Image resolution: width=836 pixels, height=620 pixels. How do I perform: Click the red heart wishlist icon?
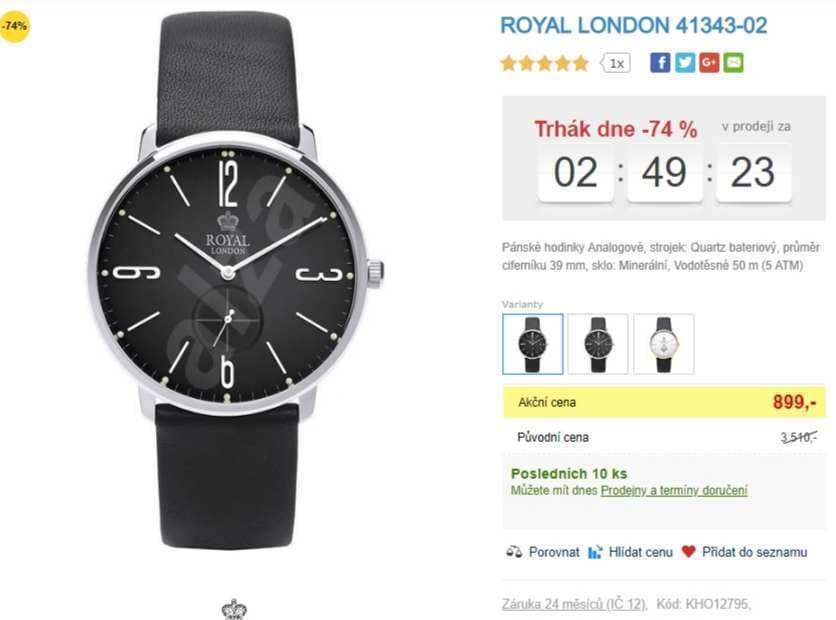coord(688,551)
